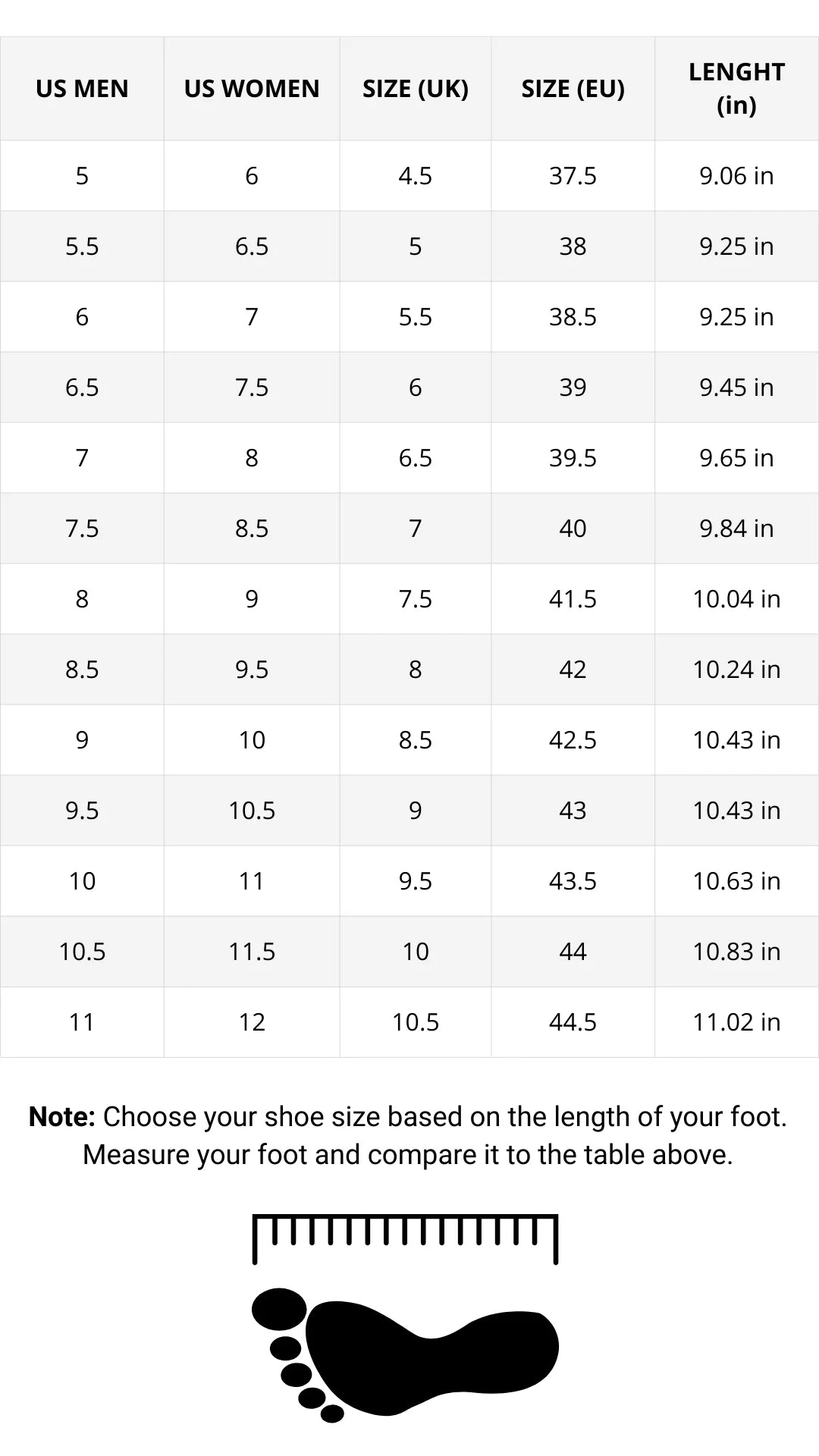Click EU size 37.5 cell
The width and height of the screenshot is (819, 1456).
tap(573, 176)
